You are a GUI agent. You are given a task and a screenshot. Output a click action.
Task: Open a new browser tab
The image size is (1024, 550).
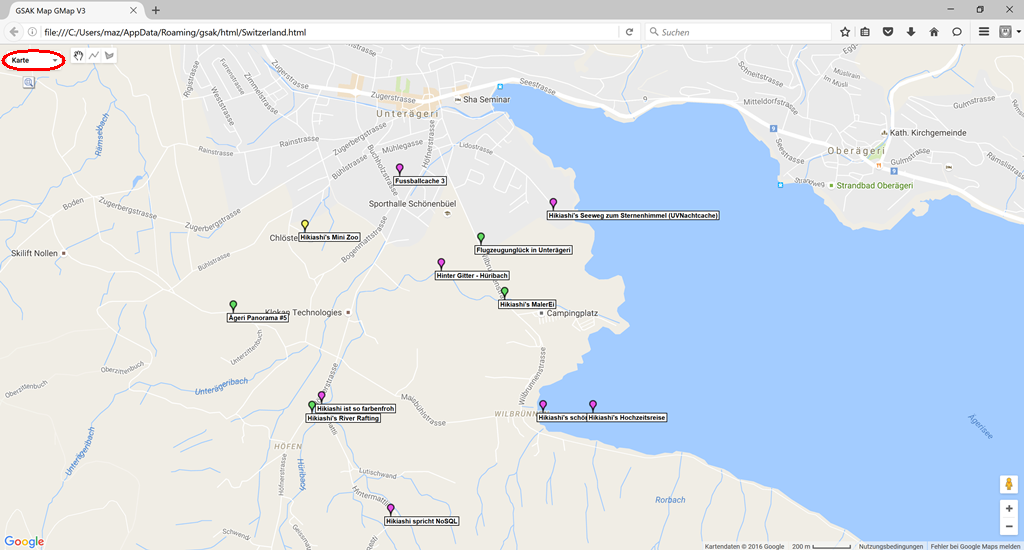155,10
